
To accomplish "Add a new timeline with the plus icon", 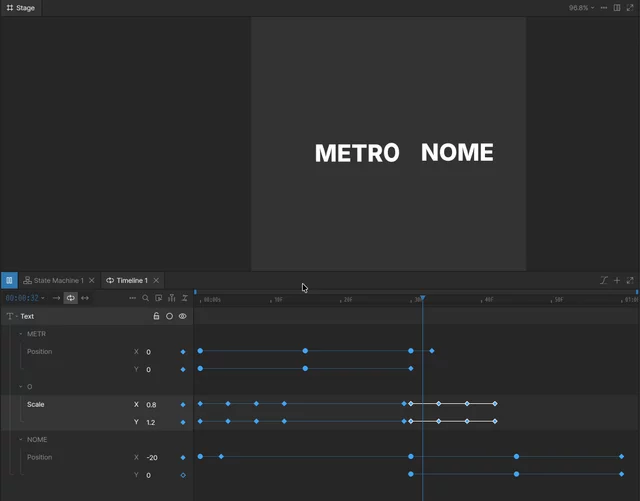I will pyautogui.click(x=617, y=281).
